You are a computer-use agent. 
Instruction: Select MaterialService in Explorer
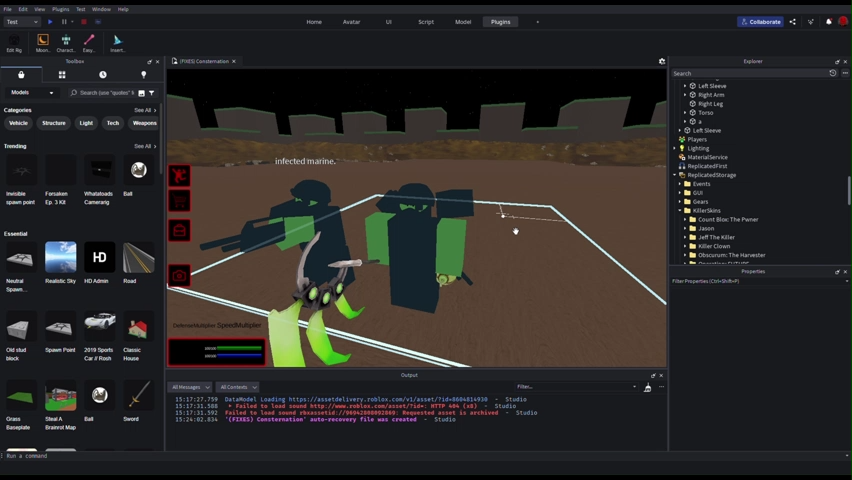click(x=707, y=157)
